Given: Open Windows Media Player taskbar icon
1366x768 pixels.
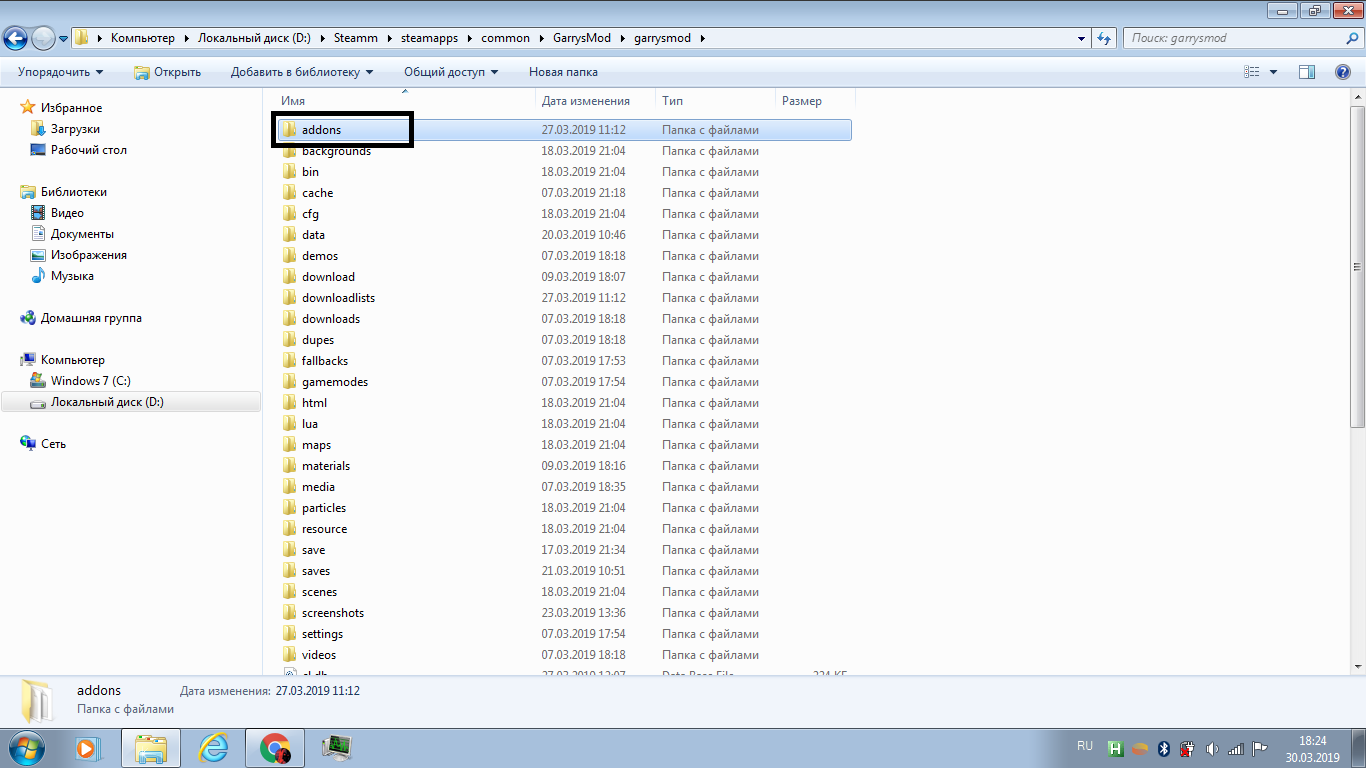Looking at the screenshot, I should tap(89, 747).
